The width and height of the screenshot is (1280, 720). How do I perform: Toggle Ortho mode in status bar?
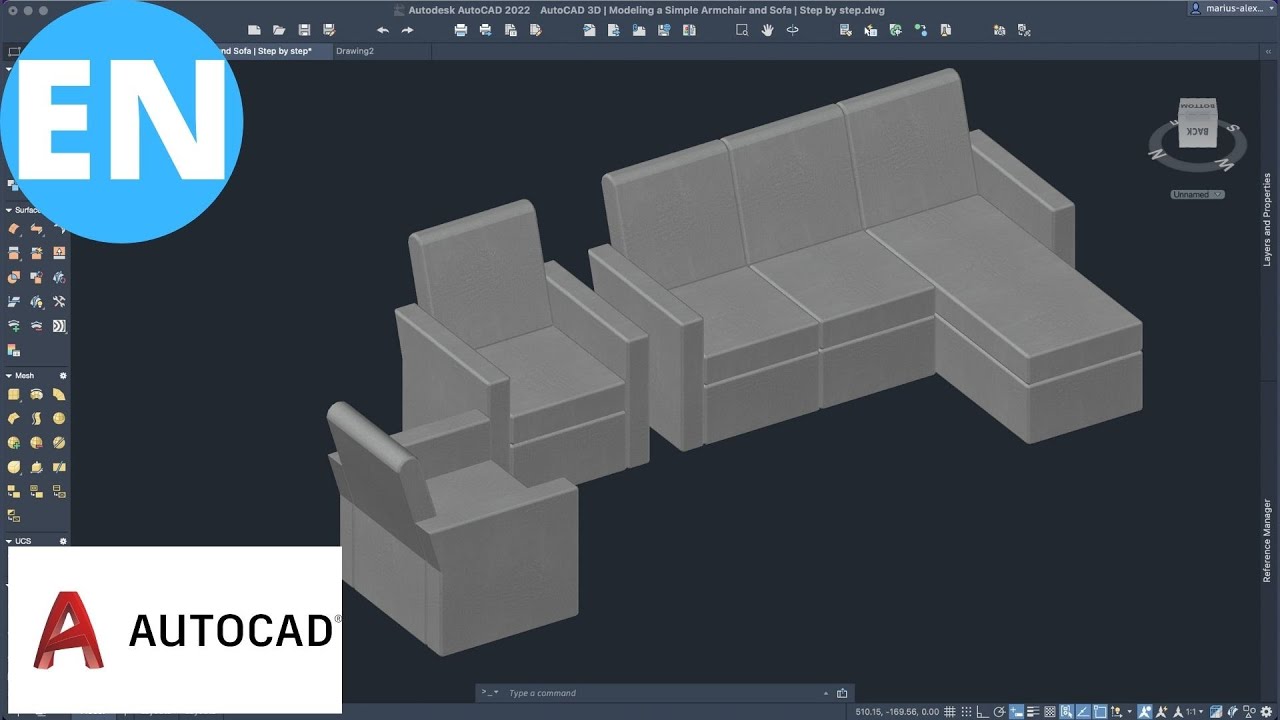coord(982,711)
